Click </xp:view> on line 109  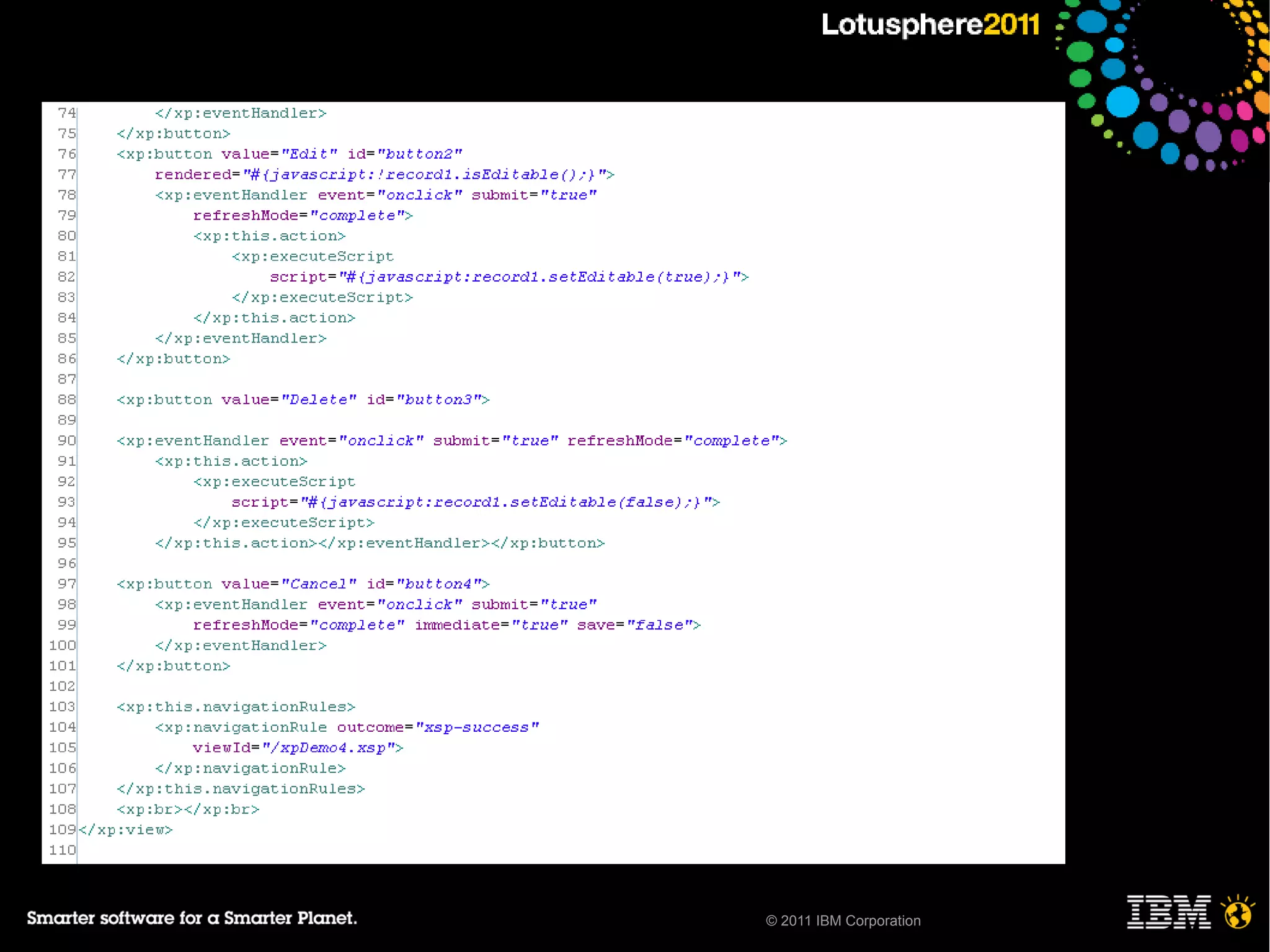[x=126, y=829]
